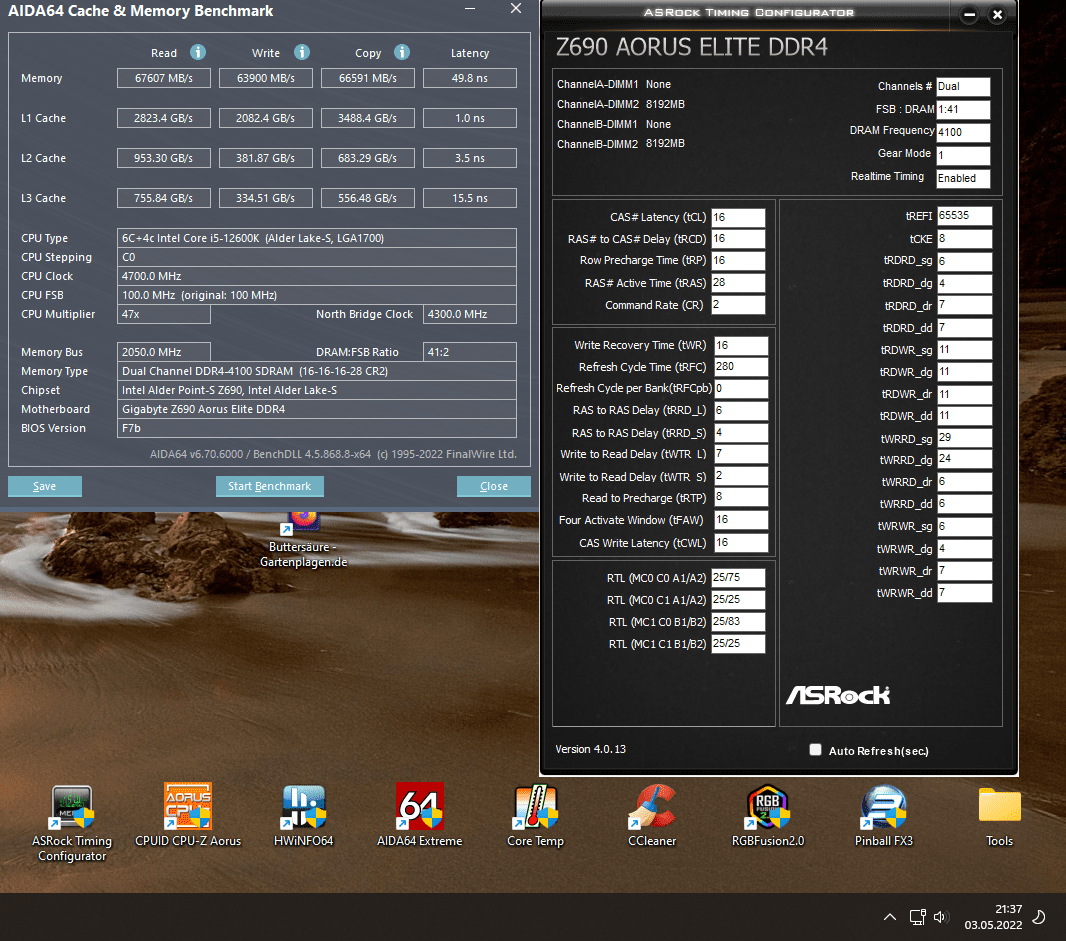Click Memory Latency value 49.8 ns
This screenshot has height=941, width=1066.
coord(470,78)
